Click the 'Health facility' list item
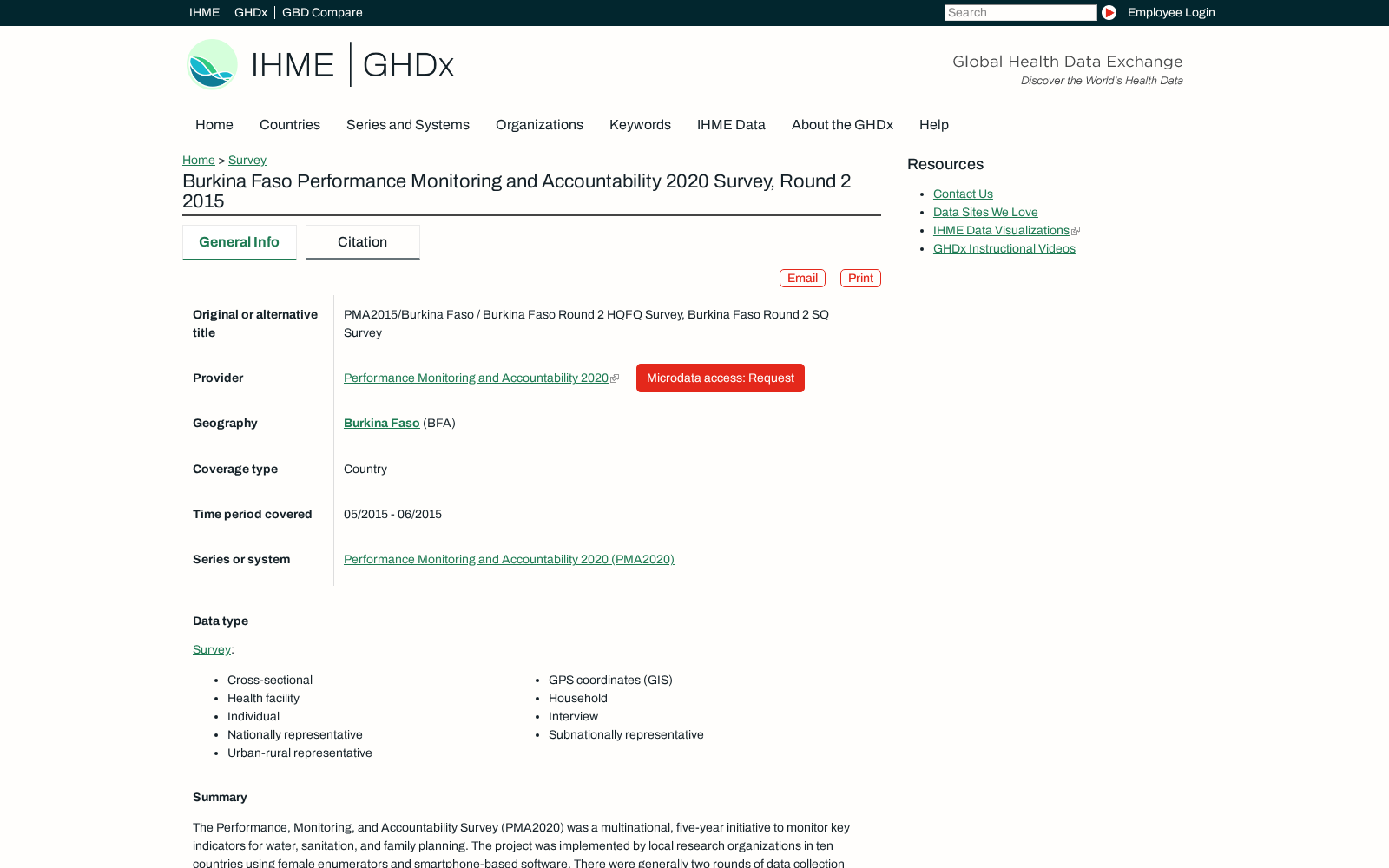Screen dimensions: 1389x868 point(263,699)
